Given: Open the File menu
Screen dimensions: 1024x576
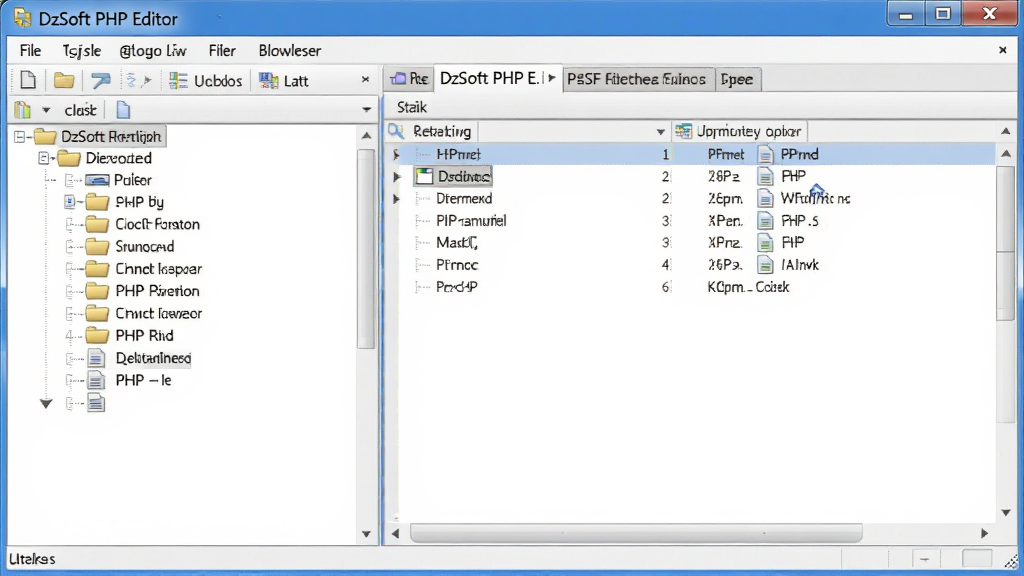Looking at the screenshot, I should [30, 51].
